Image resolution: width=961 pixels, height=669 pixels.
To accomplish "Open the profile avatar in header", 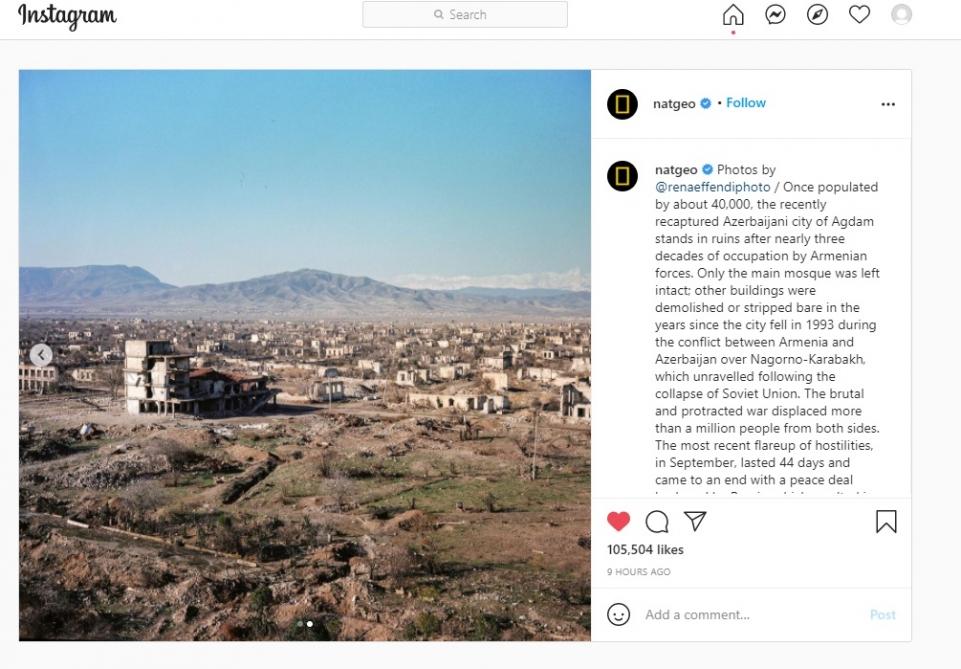I will pos(902,14).
